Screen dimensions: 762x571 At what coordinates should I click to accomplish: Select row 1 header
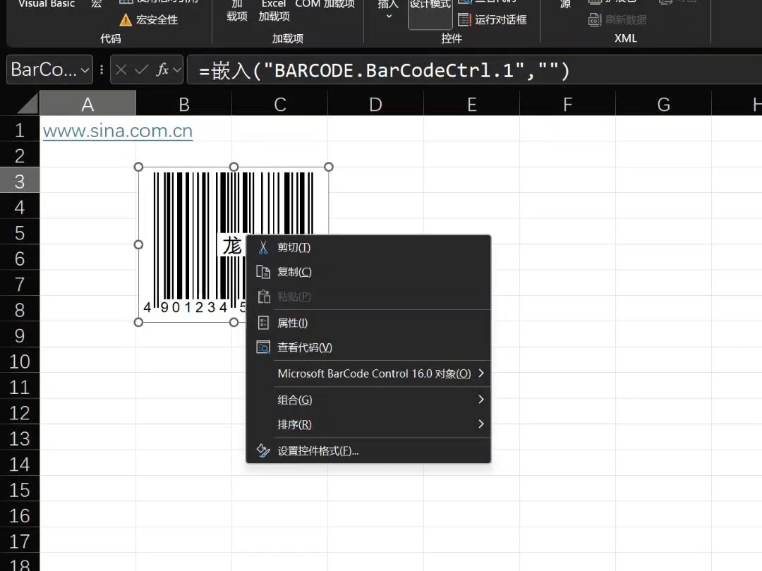point(19,130)
